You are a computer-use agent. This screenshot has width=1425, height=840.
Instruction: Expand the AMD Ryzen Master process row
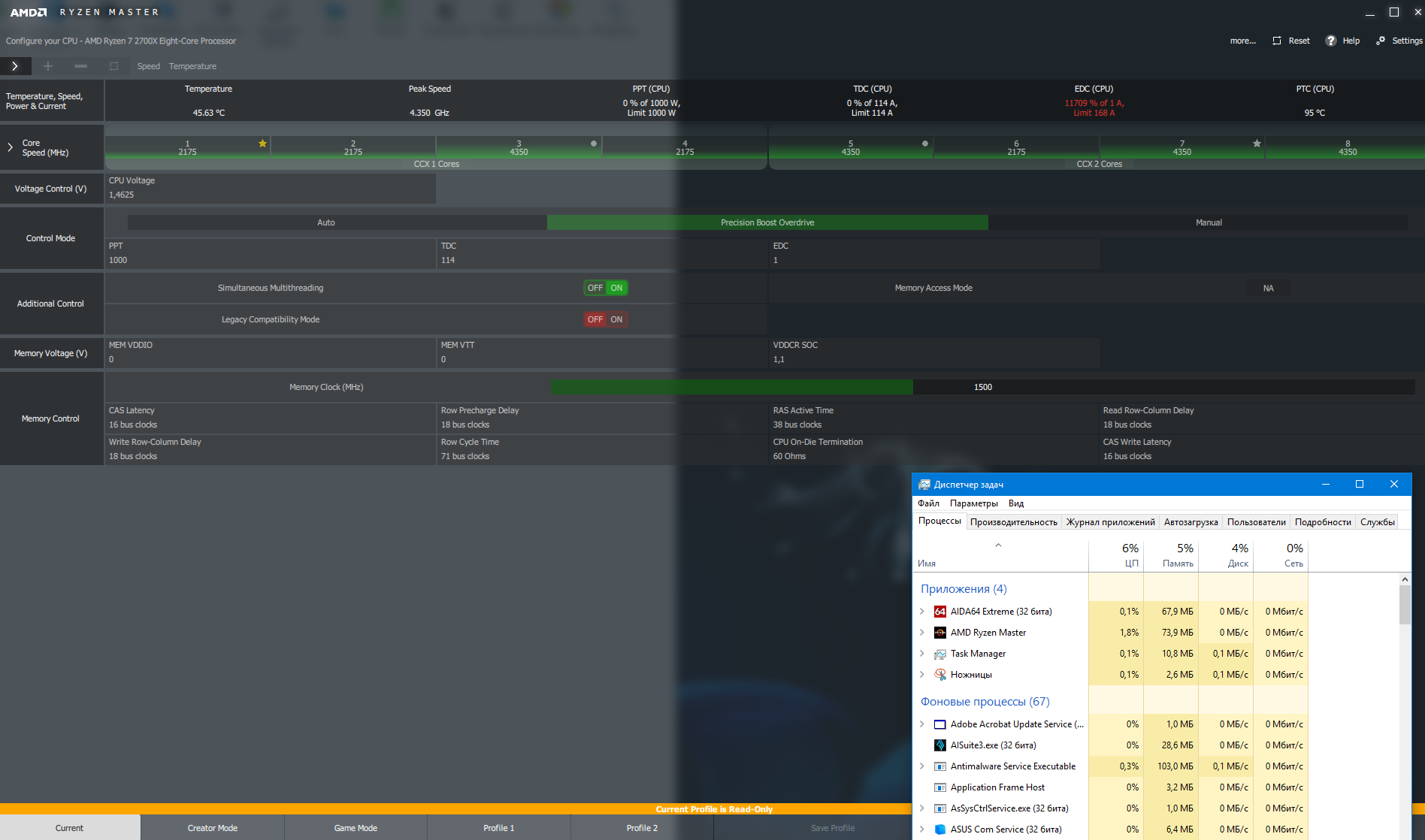[x=922, y=633]
